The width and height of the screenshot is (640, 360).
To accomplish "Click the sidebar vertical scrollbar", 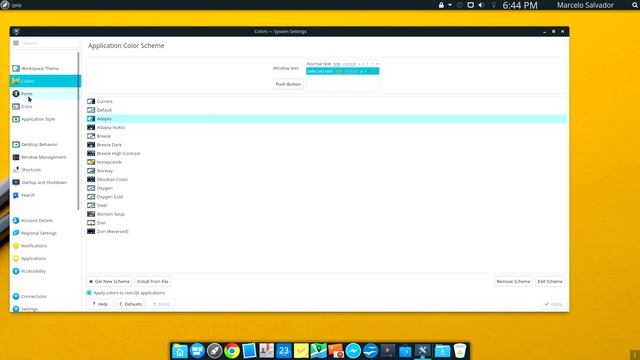I will point(78,131).
